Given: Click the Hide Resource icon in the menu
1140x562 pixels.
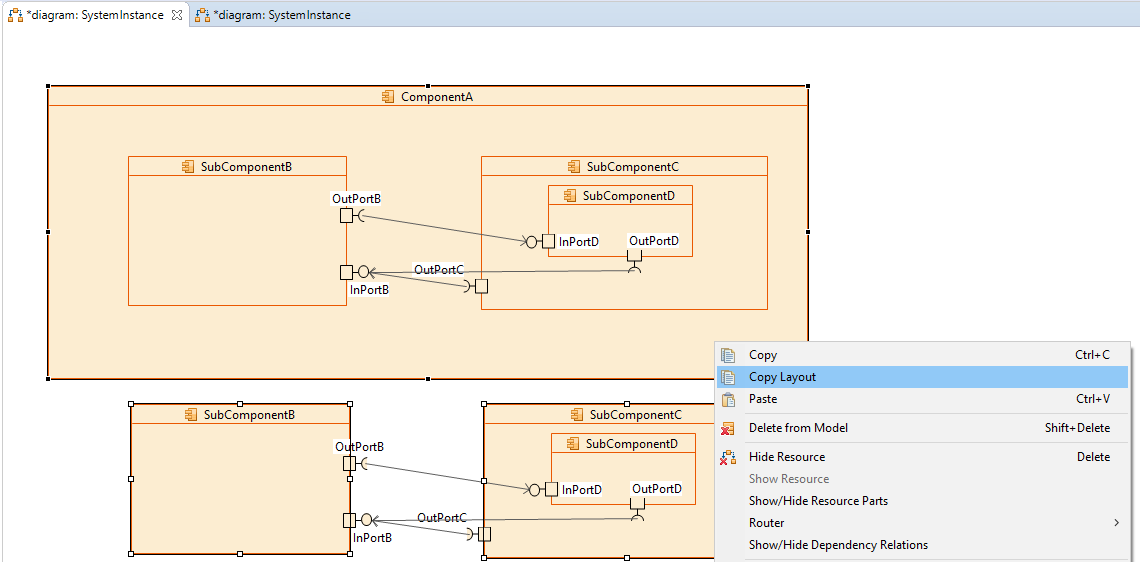Looking at the screenshot, I should click(728, 457).
